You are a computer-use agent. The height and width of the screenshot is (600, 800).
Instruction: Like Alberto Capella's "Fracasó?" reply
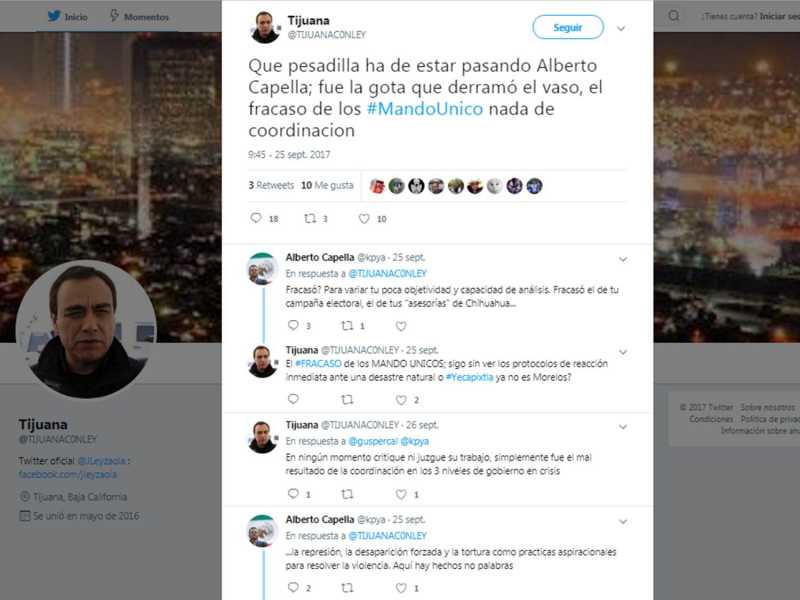[401, 326]
